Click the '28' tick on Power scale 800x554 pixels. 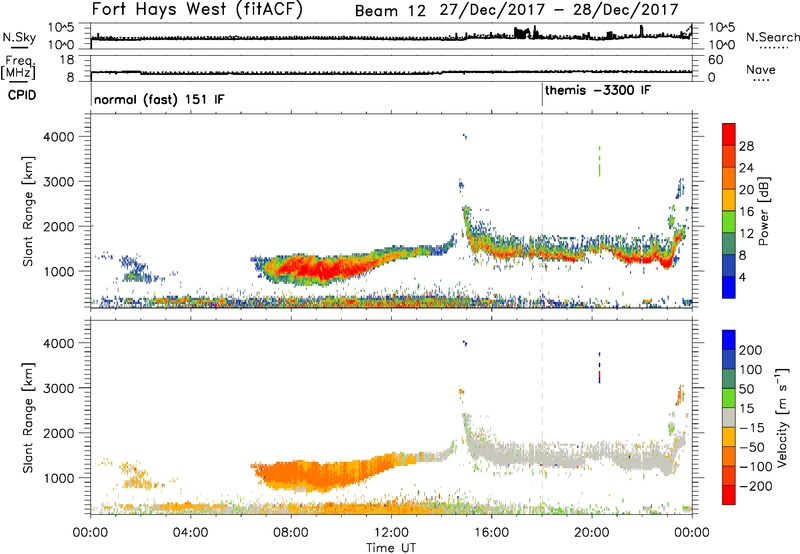[746, 146]
